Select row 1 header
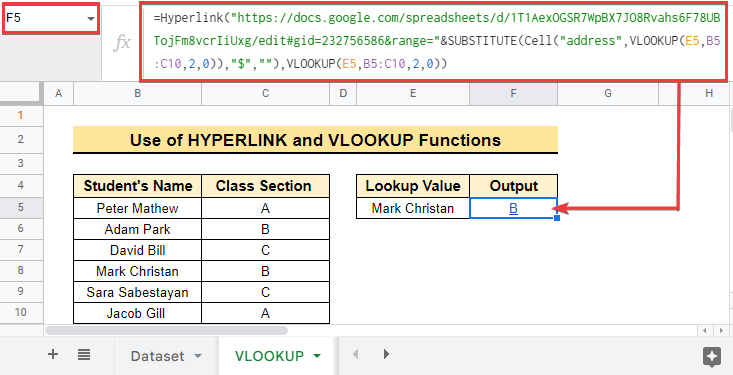733x375 pixels. click(22, 115)
